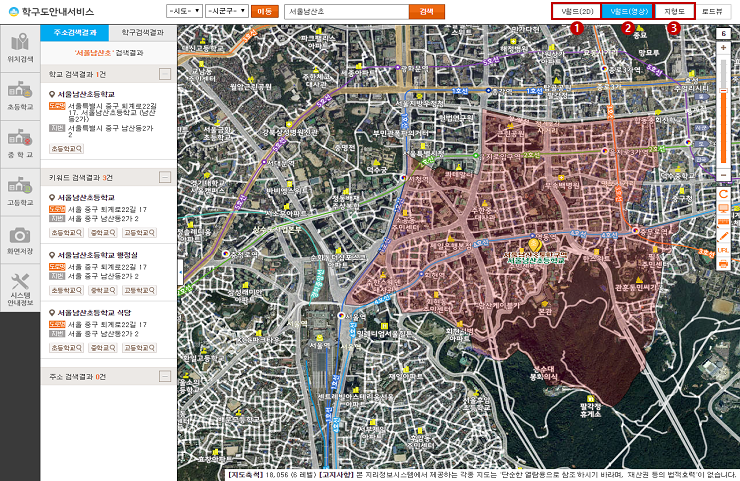Collapse the side panel arrow handle
Screen dimensions: 740x481
[180, 272]
